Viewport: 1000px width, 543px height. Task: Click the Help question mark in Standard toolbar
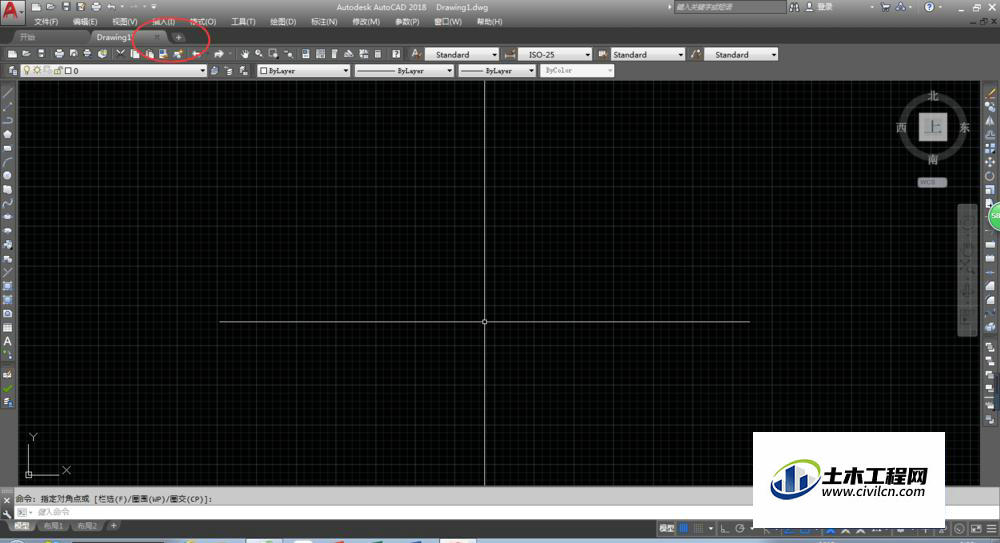point(396,54)
